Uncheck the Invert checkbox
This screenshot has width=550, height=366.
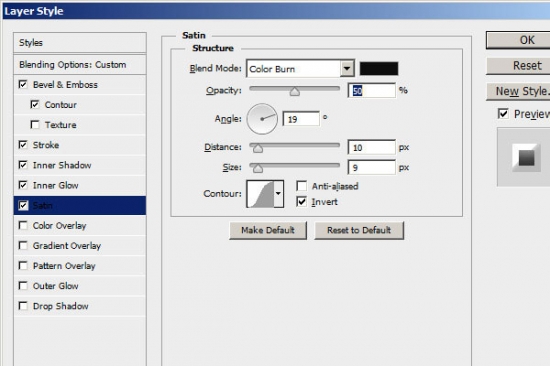[x=302, y=201]
